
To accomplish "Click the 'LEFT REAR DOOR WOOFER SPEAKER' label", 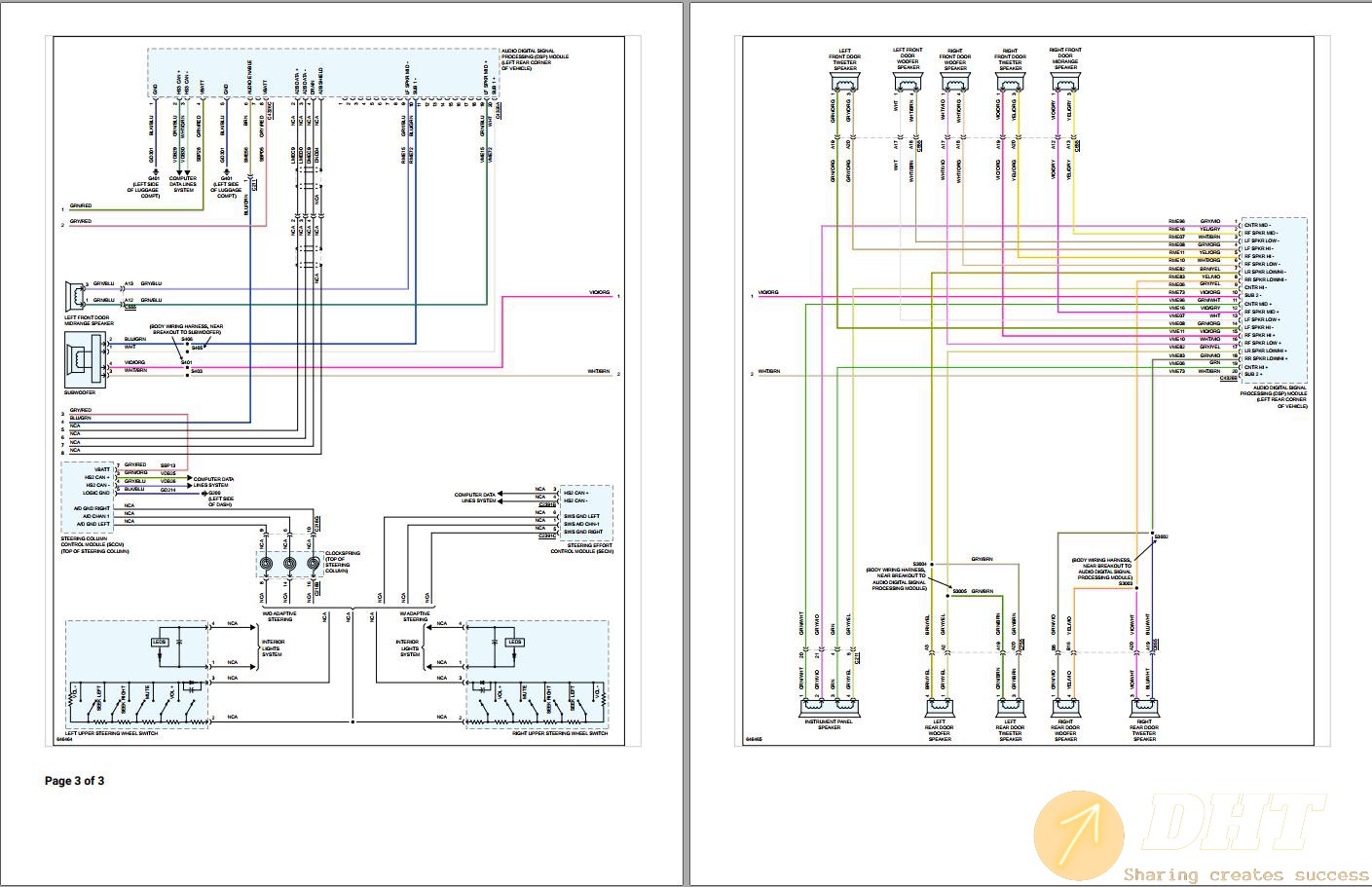I will coord(940,732).
